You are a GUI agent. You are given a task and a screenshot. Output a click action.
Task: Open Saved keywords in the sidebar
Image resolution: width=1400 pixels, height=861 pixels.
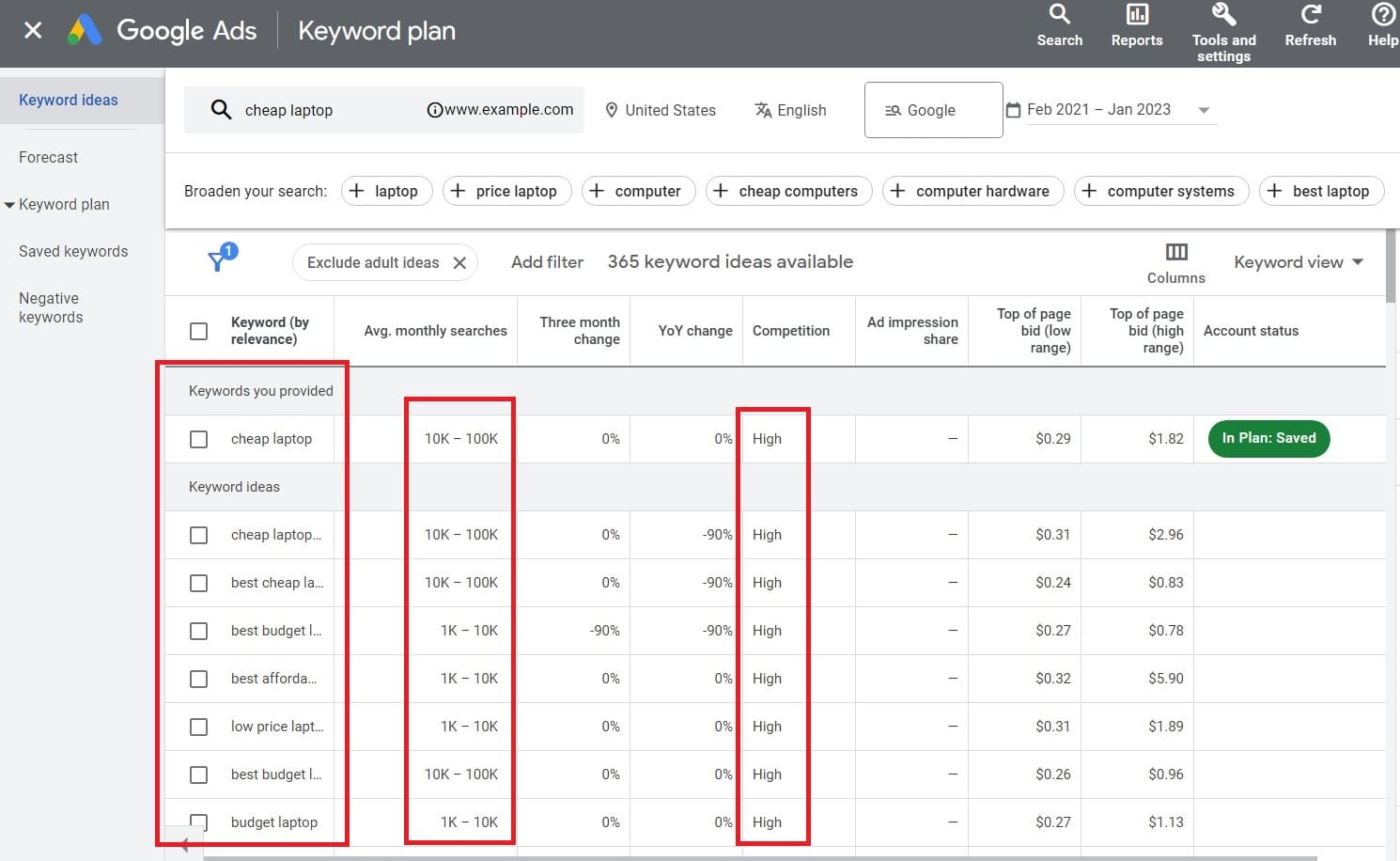tap(73, 251)
